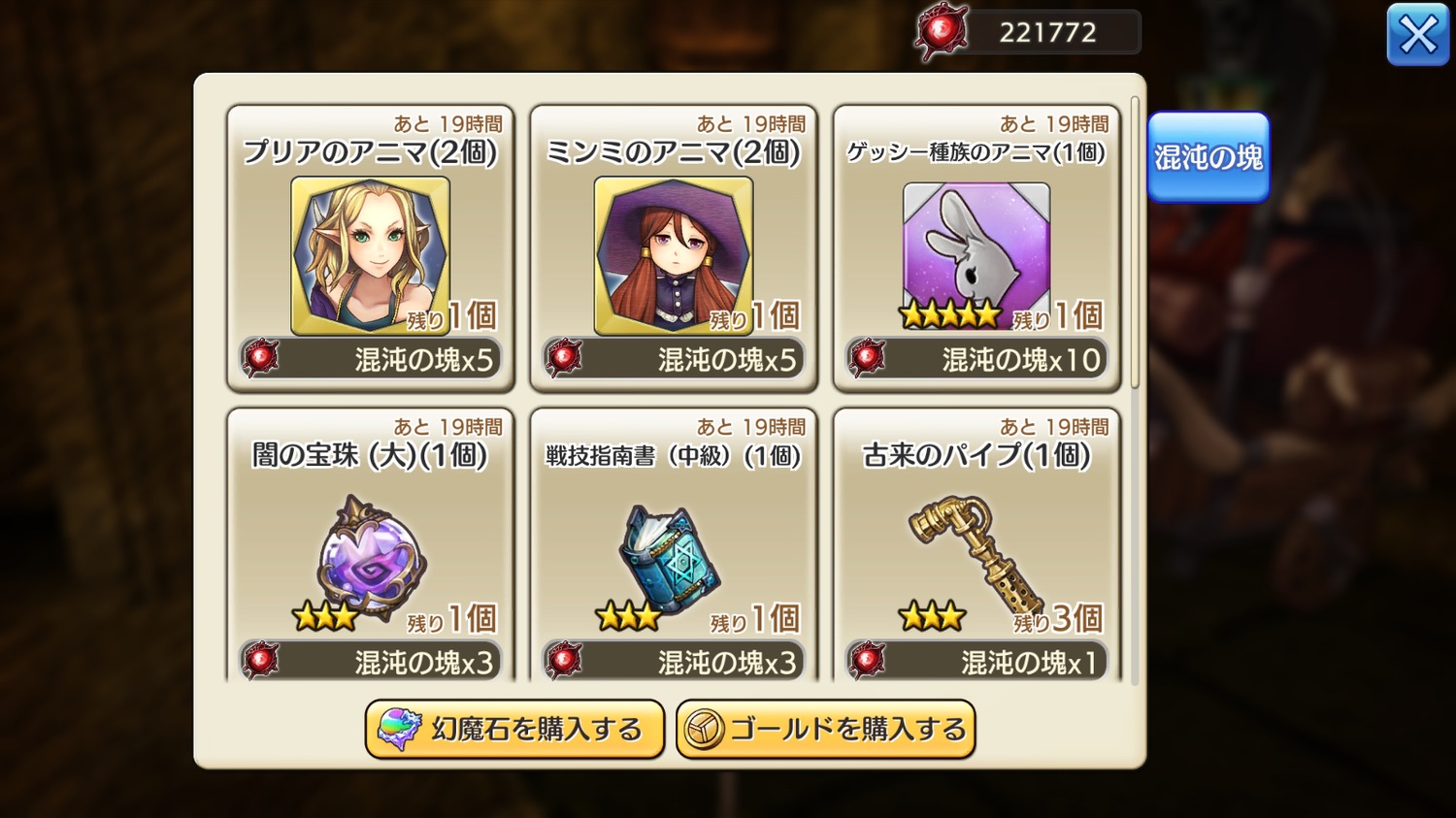
Task: Buy 闇の宝珠 for 混沌の塊x3
Action: pos(371,662)
